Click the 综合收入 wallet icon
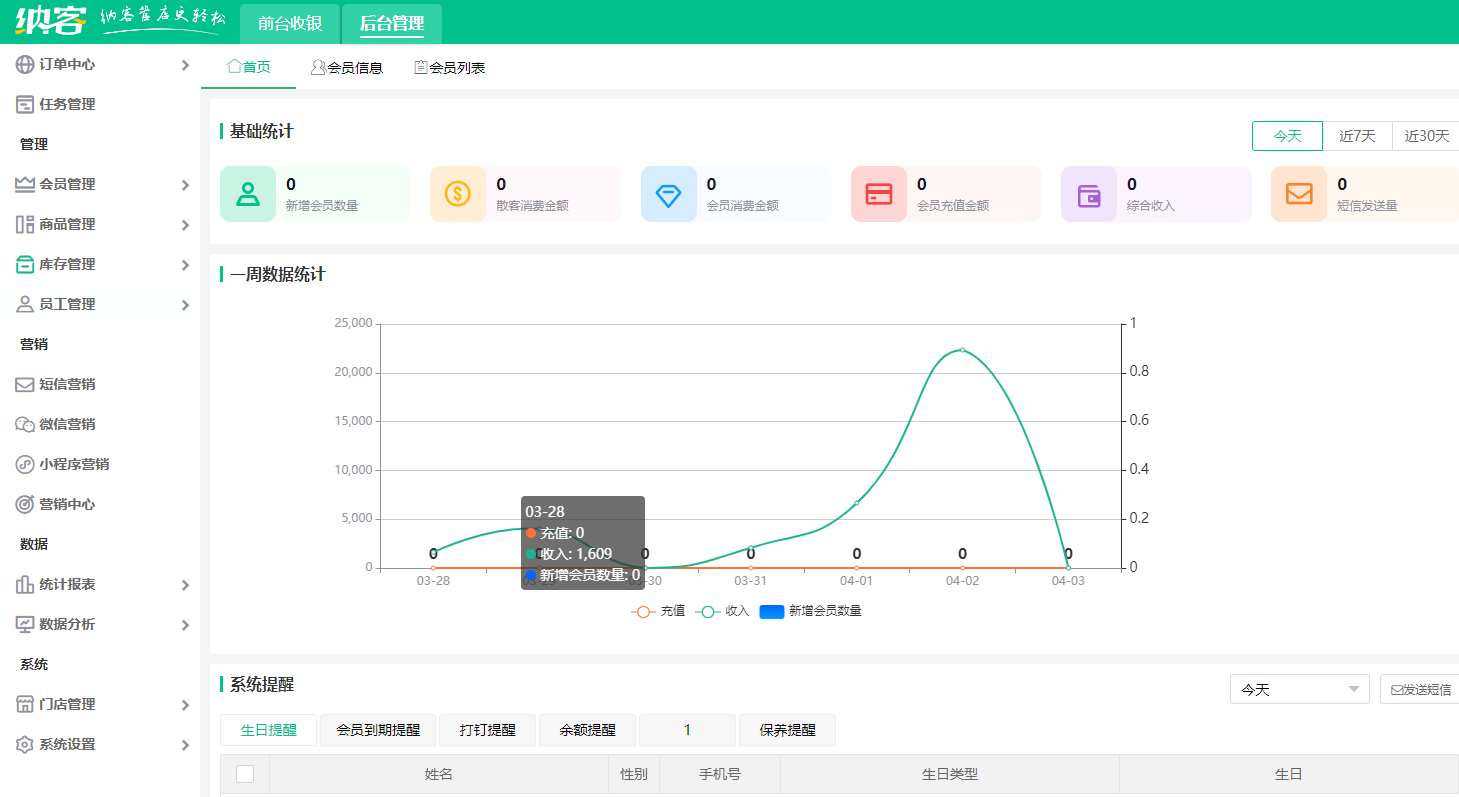The image size is (1459, 797). [x=1088, y=193]
